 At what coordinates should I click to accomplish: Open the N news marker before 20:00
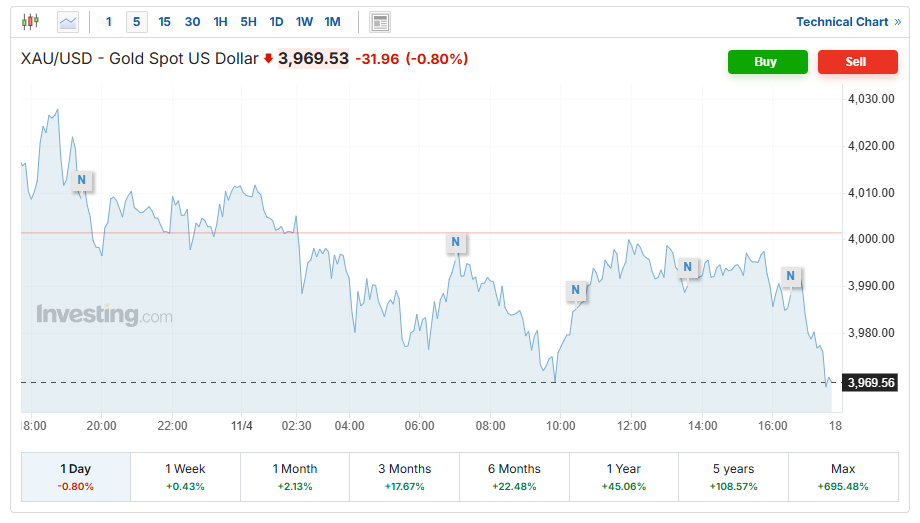83,180
